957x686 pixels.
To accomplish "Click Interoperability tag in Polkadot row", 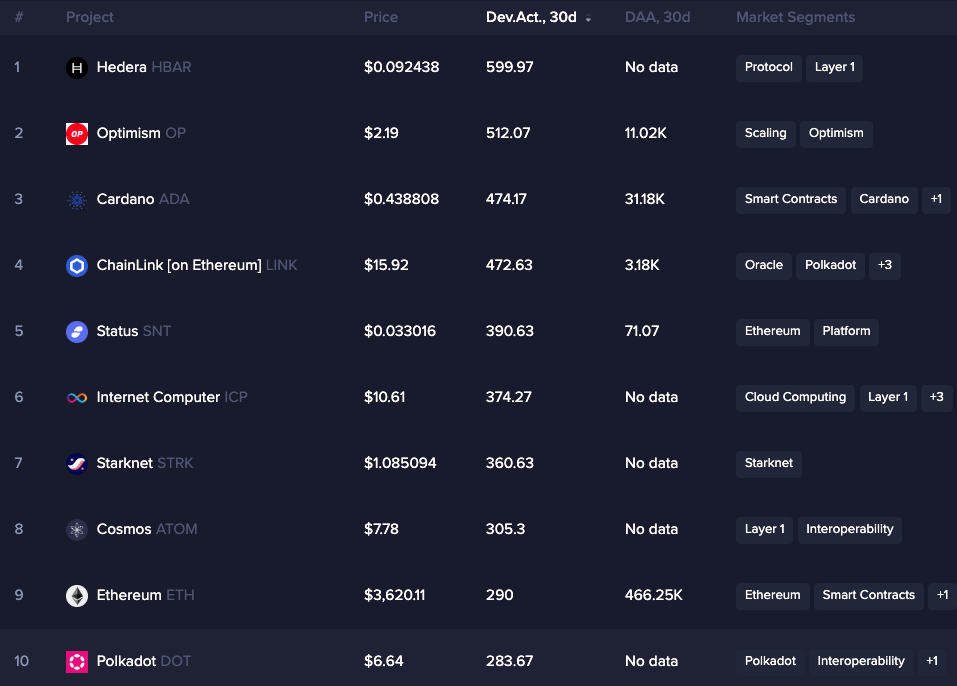I will pyautogui.click(x=861, y=661).
